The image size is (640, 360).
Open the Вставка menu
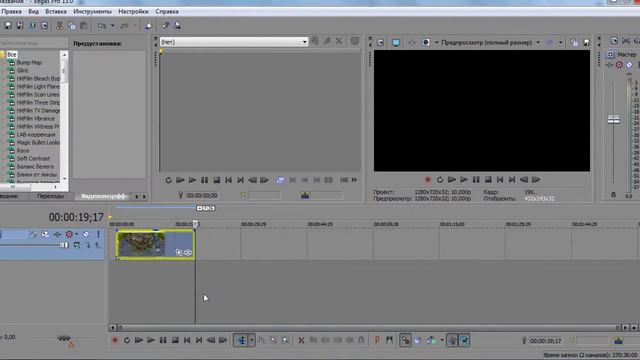56,11
